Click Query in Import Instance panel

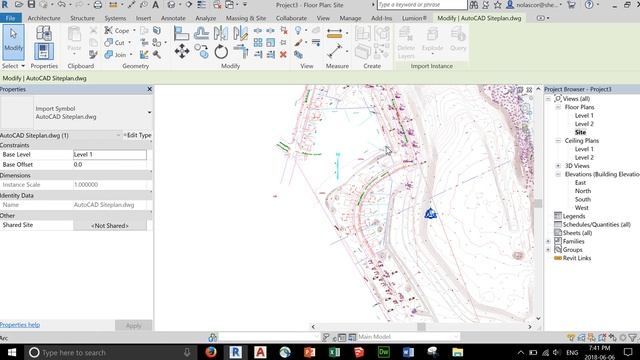458,39
